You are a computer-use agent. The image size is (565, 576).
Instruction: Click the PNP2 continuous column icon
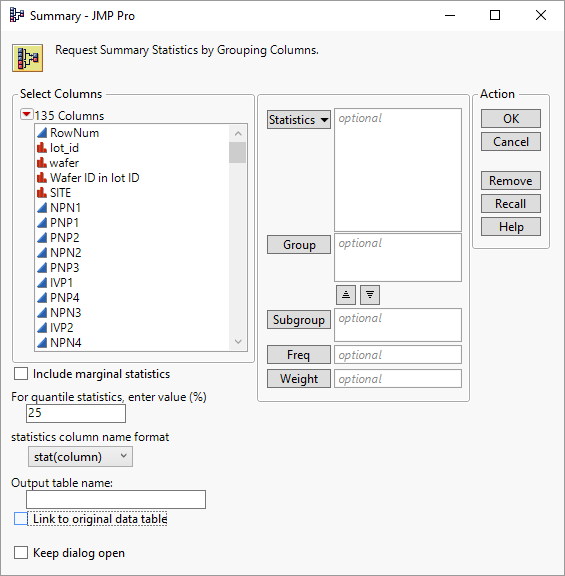[x=42, y=238]
